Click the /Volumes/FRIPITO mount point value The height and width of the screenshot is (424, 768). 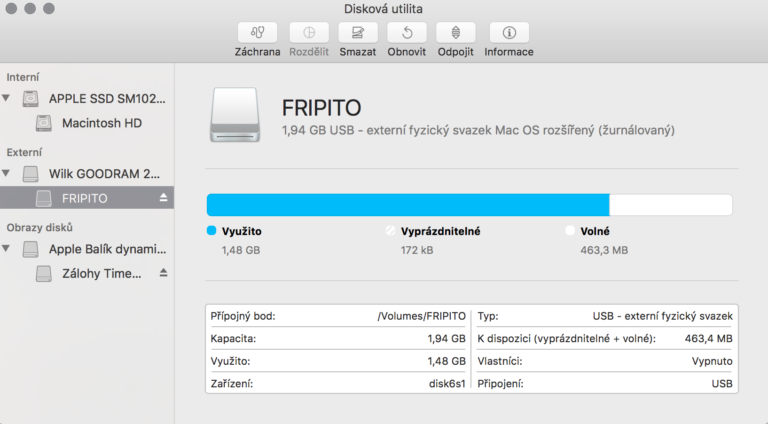click(x=421, y=316)
